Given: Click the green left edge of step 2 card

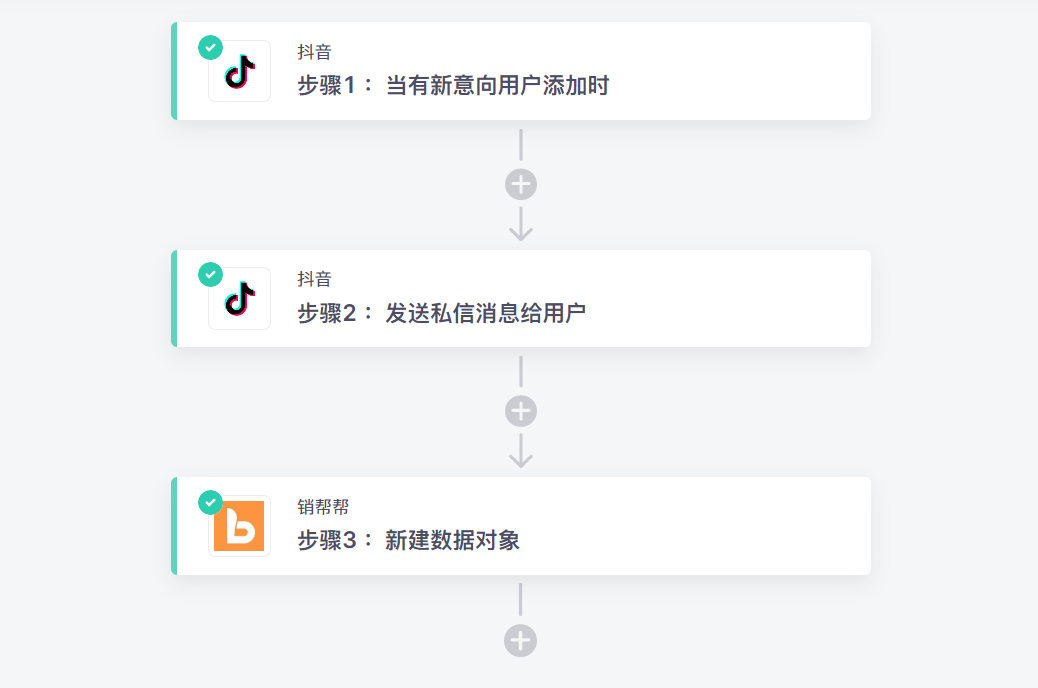Looking at the screenshot, I should [x=174, y=298].
